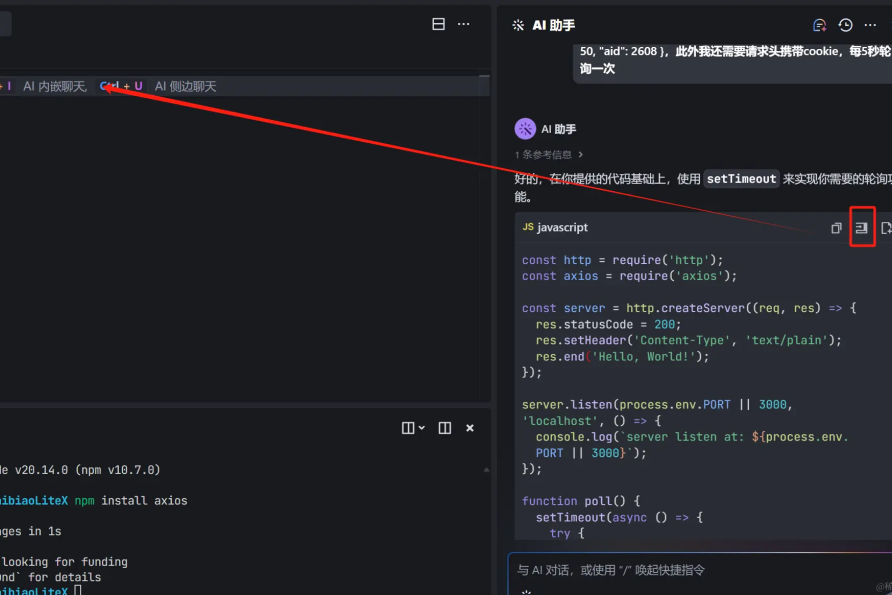
Task: Split the terminal panel
Action: pyautogui.click(x=445, y=428)
